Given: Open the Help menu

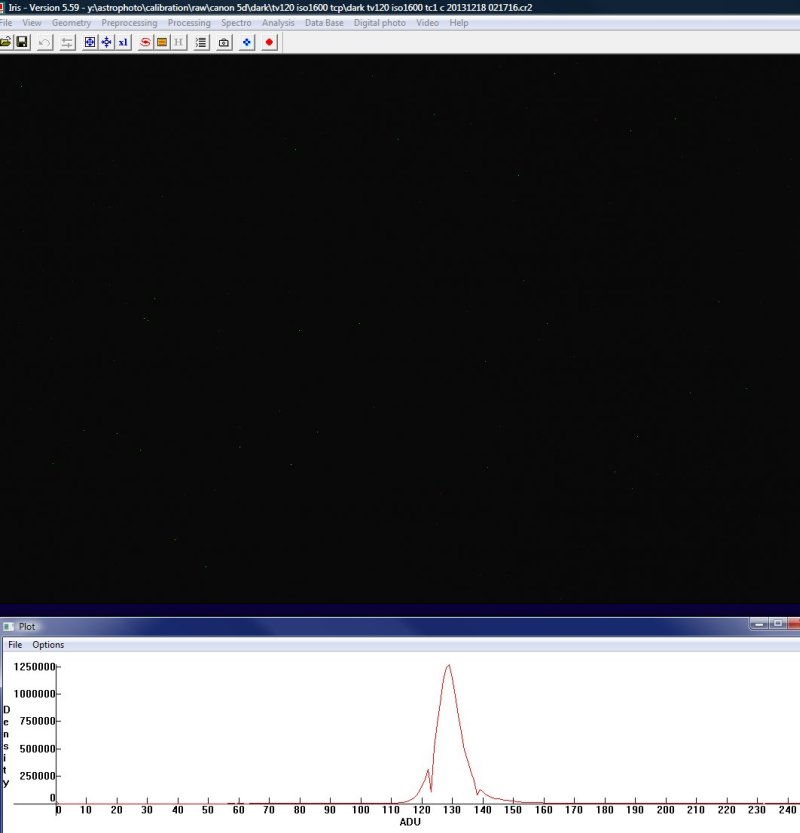Looking at the screenshot, I should [x=458, y=23].
